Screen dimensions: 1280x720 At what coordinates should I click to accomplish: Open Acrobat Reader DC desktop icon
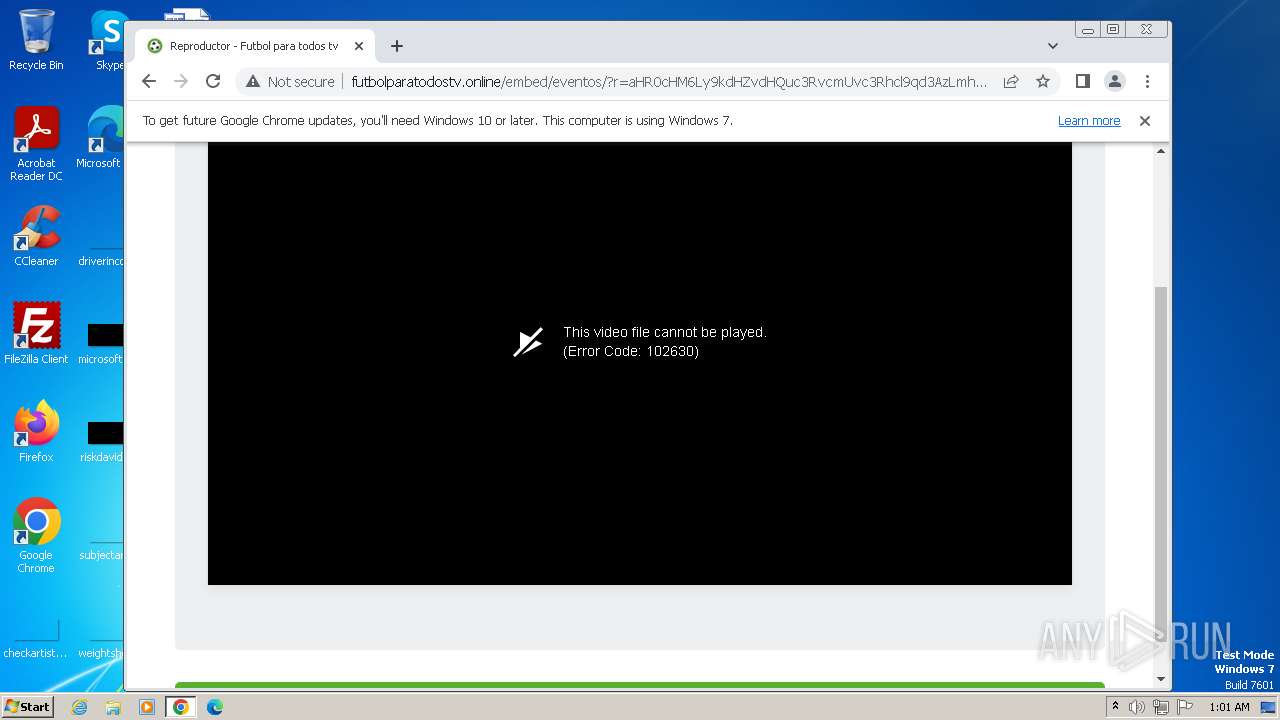[x=36, y=144]
